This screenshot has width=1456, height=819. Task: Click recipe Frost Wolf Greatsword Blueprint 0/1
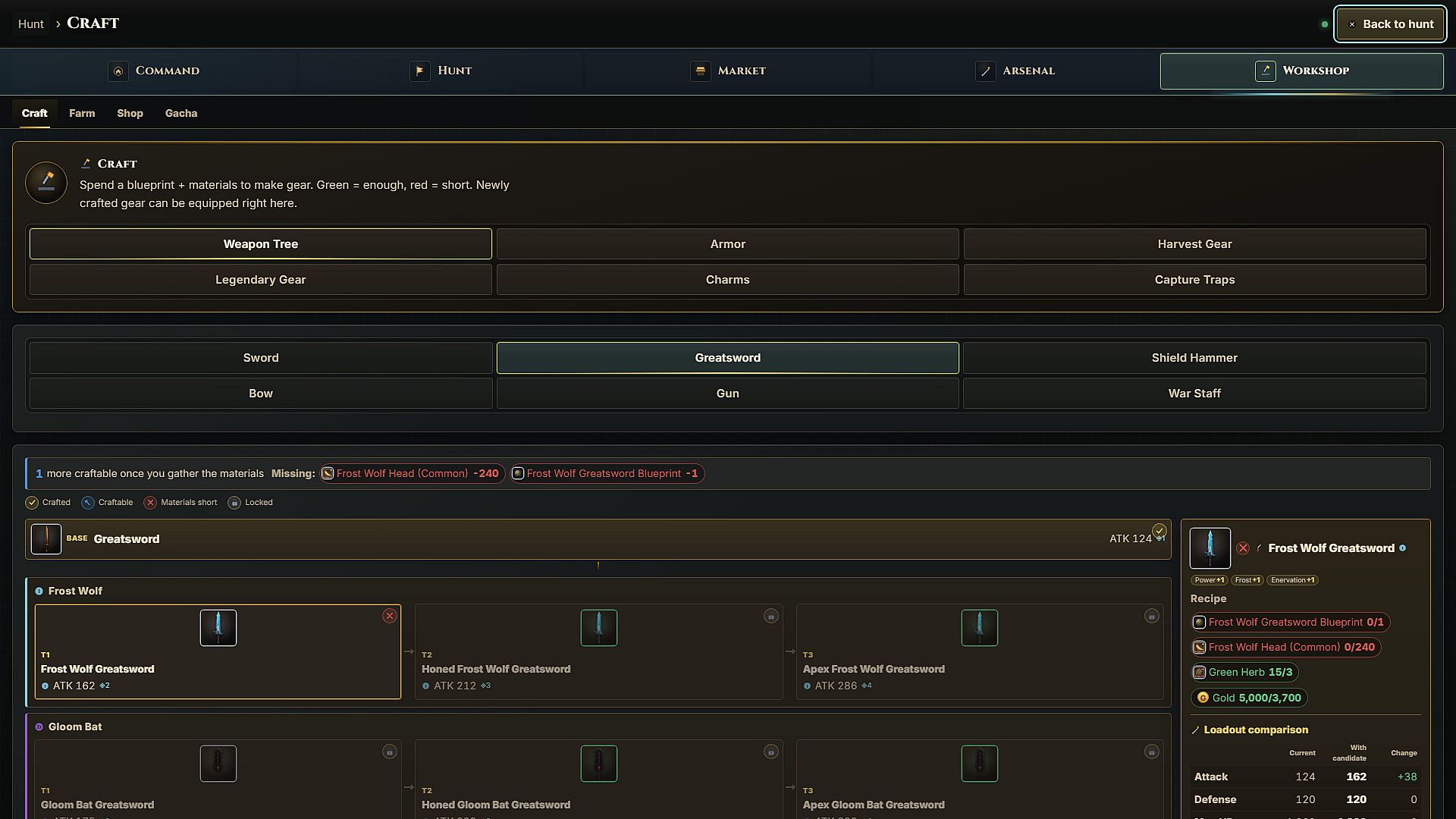(x=1290, y=623)
